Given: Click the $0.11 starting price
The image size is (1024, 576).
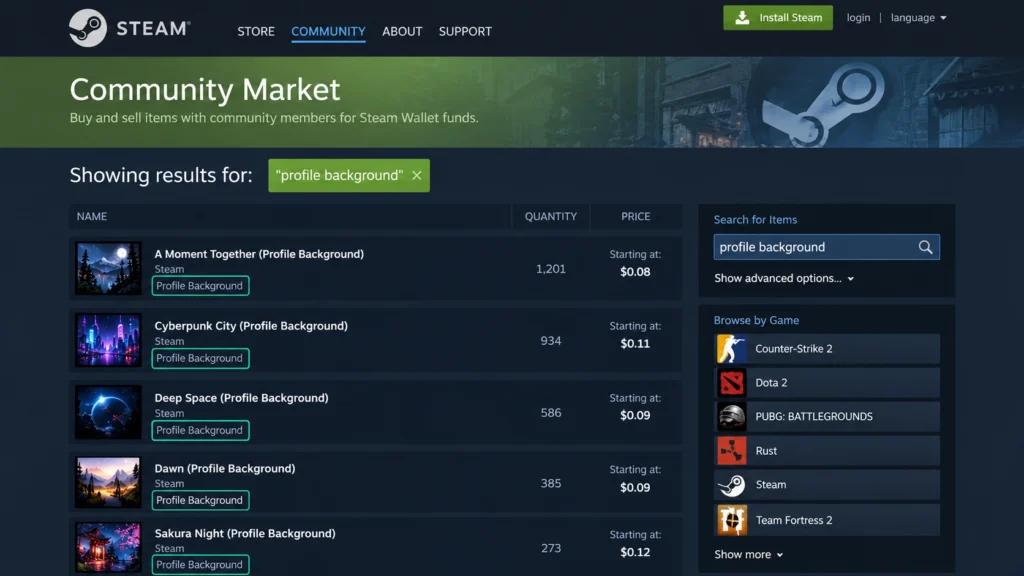Looking at the screenshot, I should pos(635,344).
